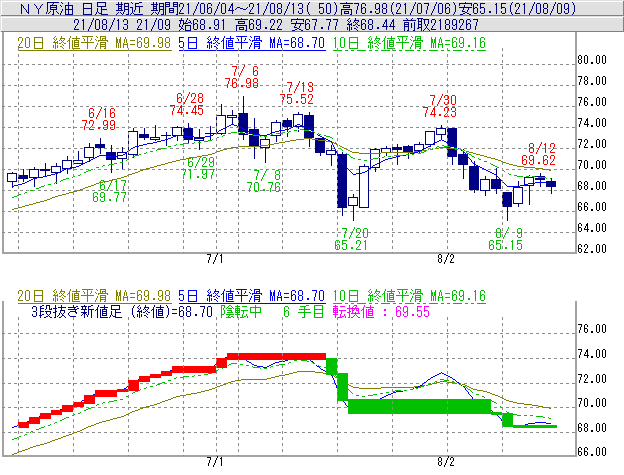624x475 pixels.
Task: Select the lower chart's 5日 終値平滑 legend
Action: (x=252, y=296)
